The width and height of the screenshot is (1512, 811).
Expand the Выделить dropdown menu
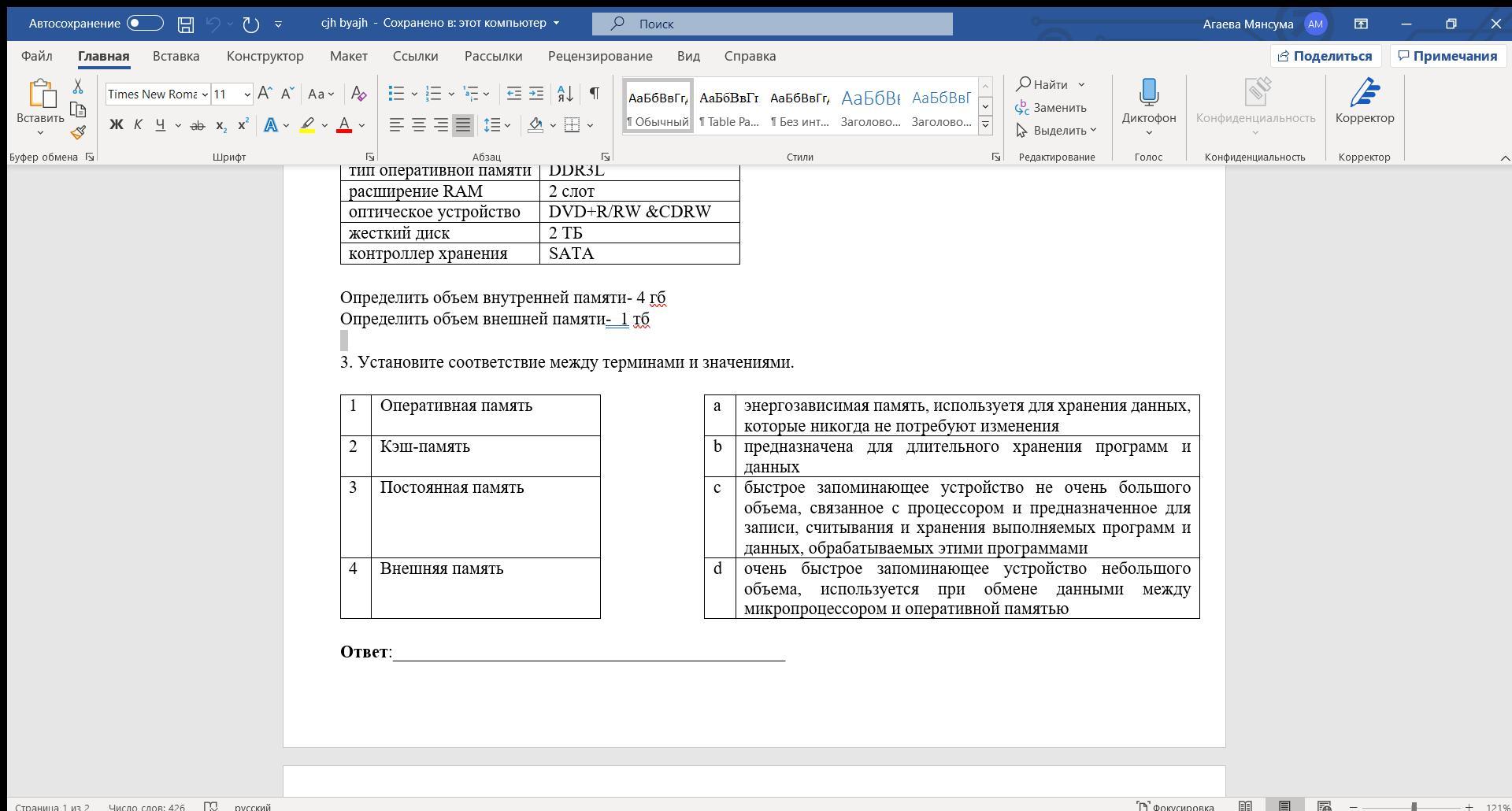(1056, 130)
